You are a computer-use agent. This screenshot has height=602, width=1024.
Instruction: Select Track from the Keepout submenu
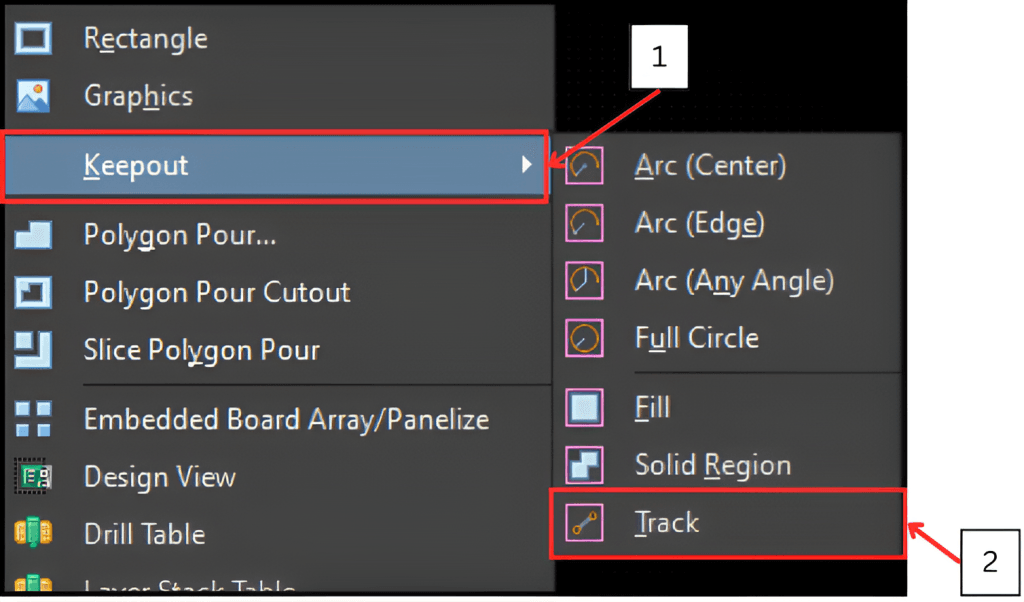point(667,523)
